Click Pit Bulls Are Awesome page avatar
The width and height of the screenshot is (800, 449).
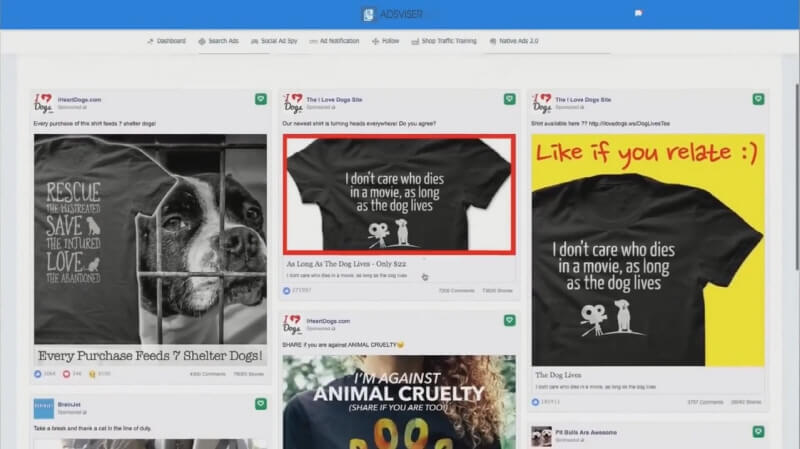pos(542,437)
